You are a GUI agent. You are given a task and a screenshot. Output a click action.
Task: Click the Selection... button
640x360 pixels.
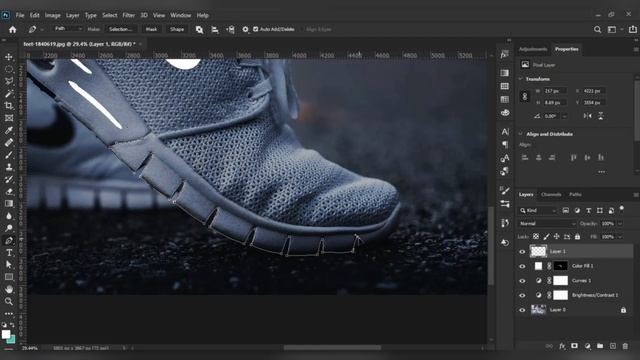point(120,29)
